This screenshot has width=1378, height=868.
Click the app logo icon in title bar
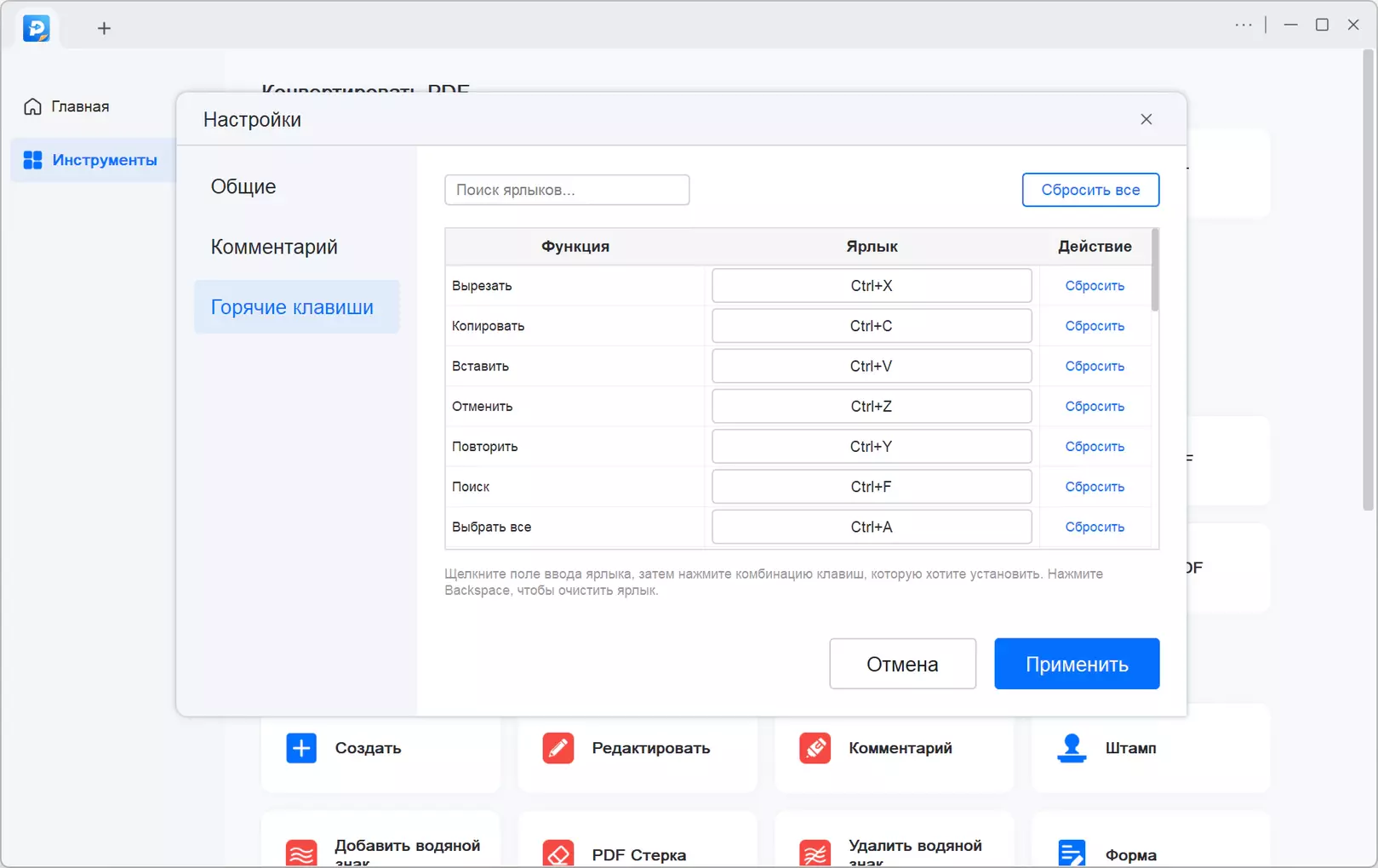point(37,28)
